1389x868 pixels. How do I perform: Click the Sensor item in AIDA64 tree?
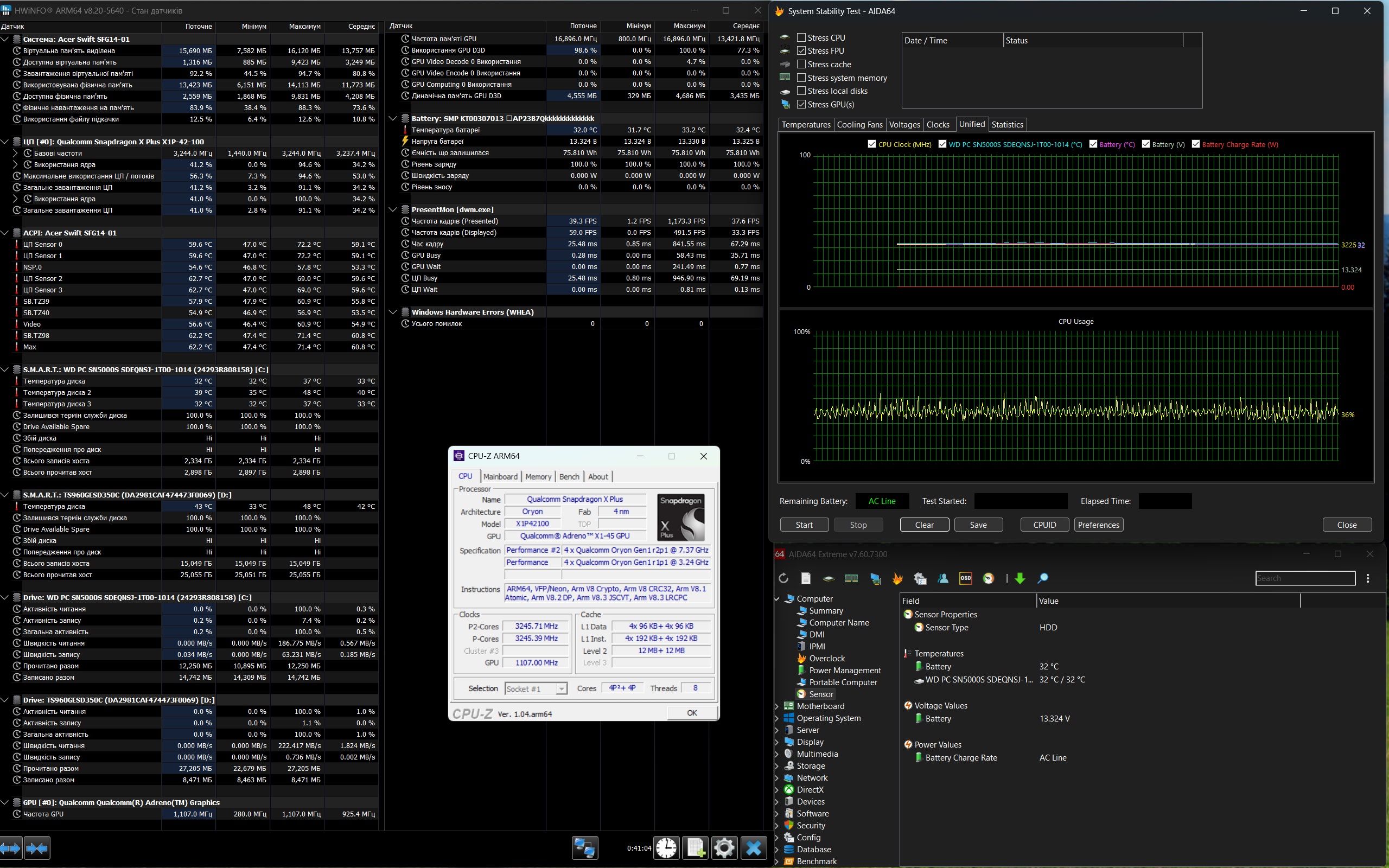coord(821,694)
